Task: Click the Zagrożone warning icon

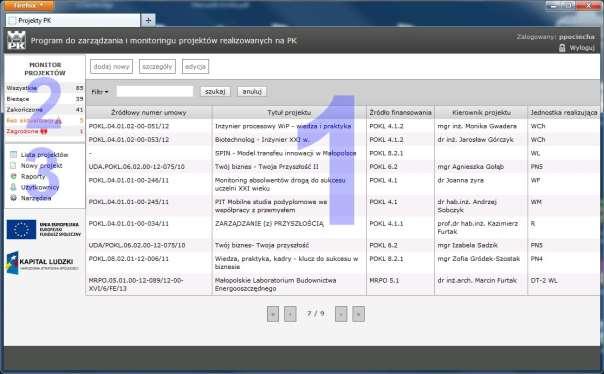Action: click(44, 131)
